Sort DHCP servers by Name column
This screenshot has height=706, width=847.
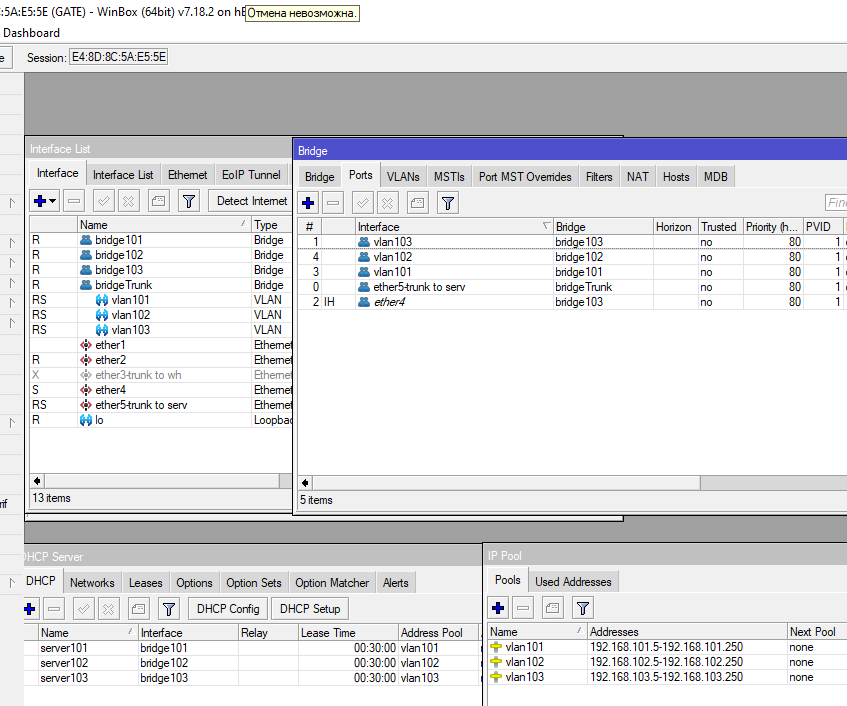[x=88, y=633]
